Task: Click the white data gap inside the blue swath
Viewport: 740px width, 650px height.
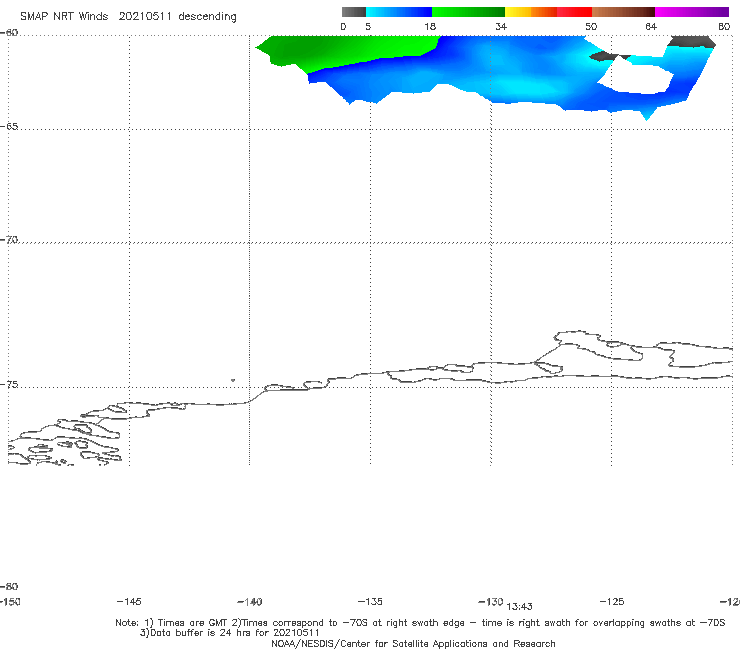Action: (637, 76)
